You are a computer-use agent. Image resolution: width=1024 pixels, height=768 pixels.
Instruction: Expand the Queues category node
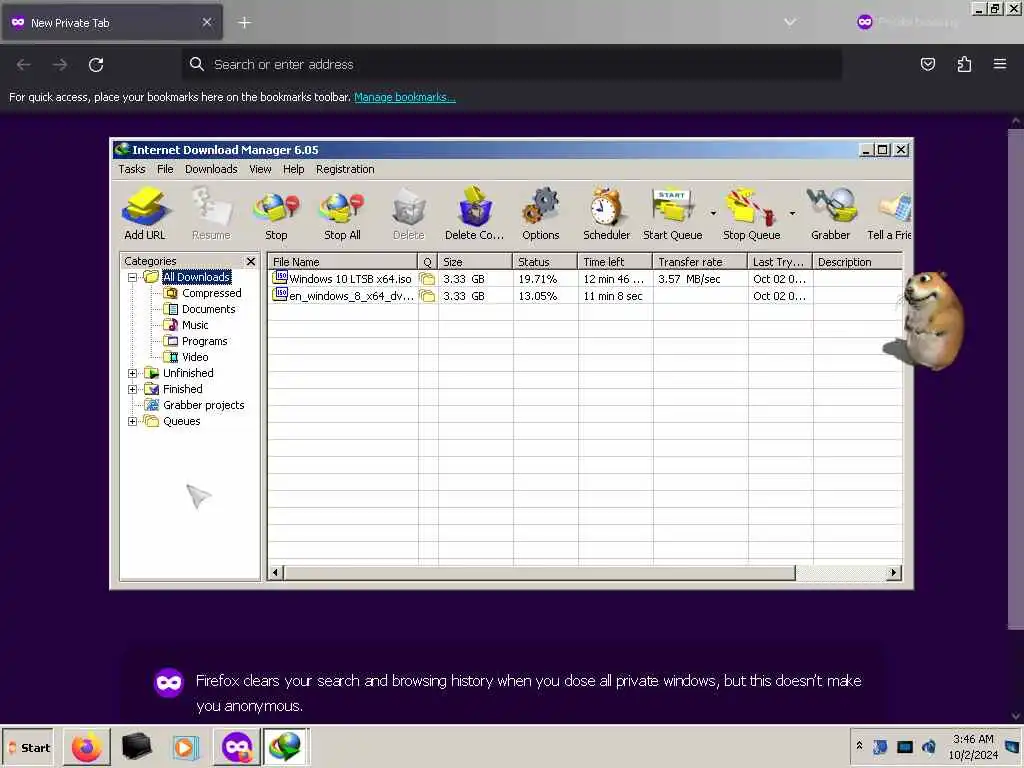(x=133, y=421)
